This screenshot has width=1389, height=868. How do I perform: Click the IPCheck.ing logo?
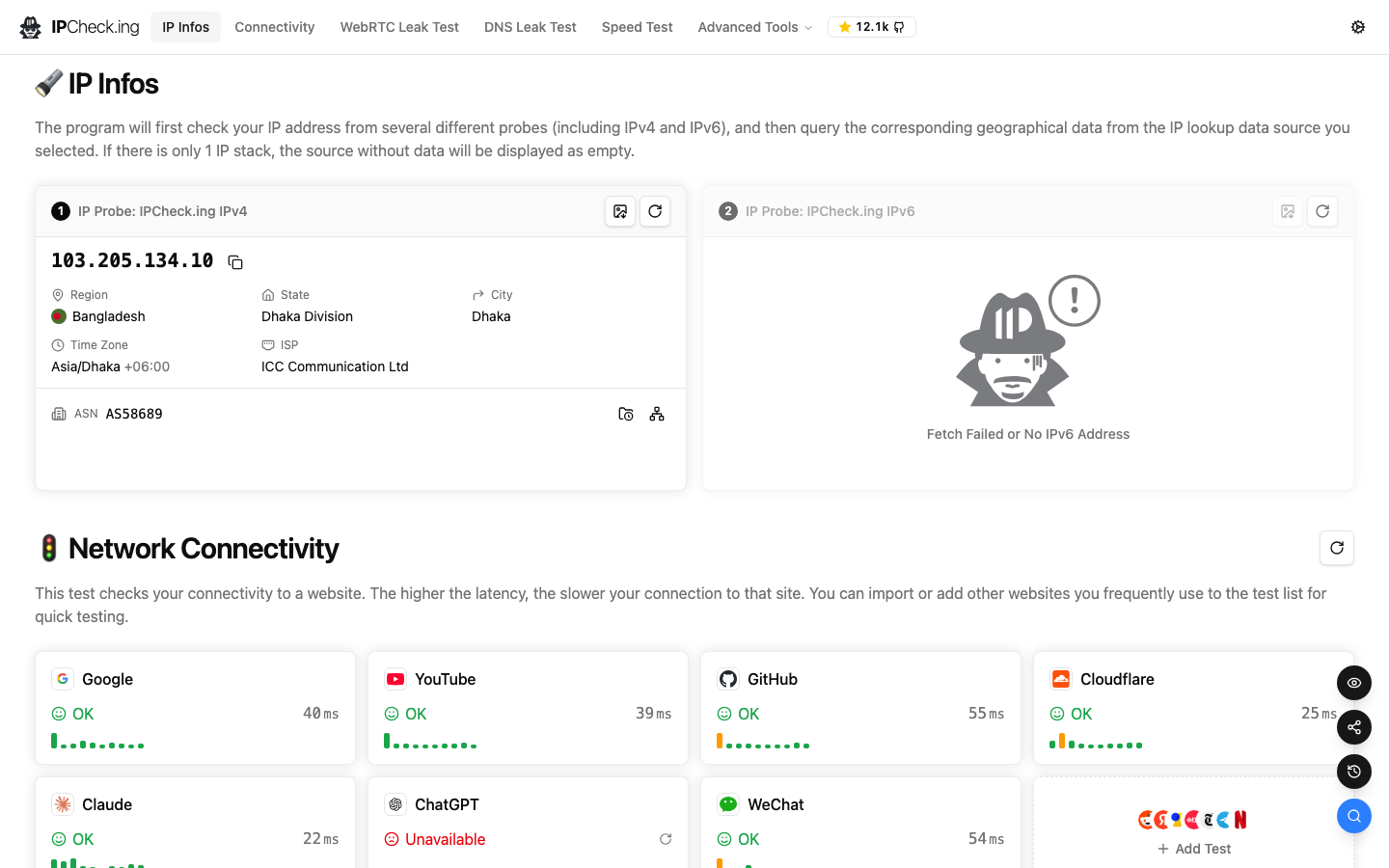[x=80, y=27]
